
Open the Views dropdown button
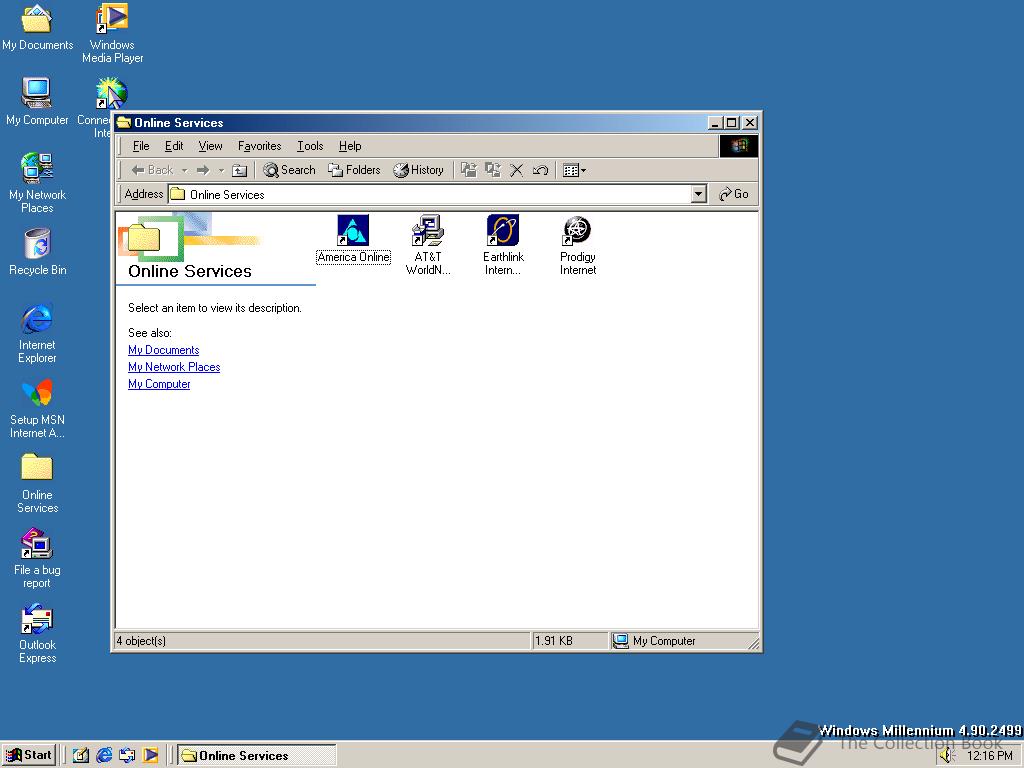574,170
